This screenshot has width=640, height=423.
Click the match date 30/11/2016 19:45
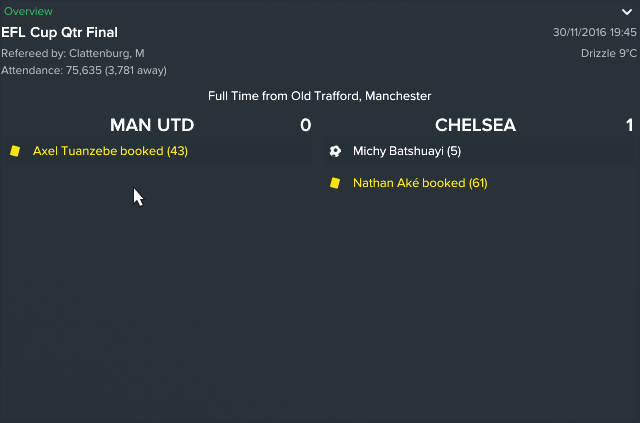click(x=595, y=32)
